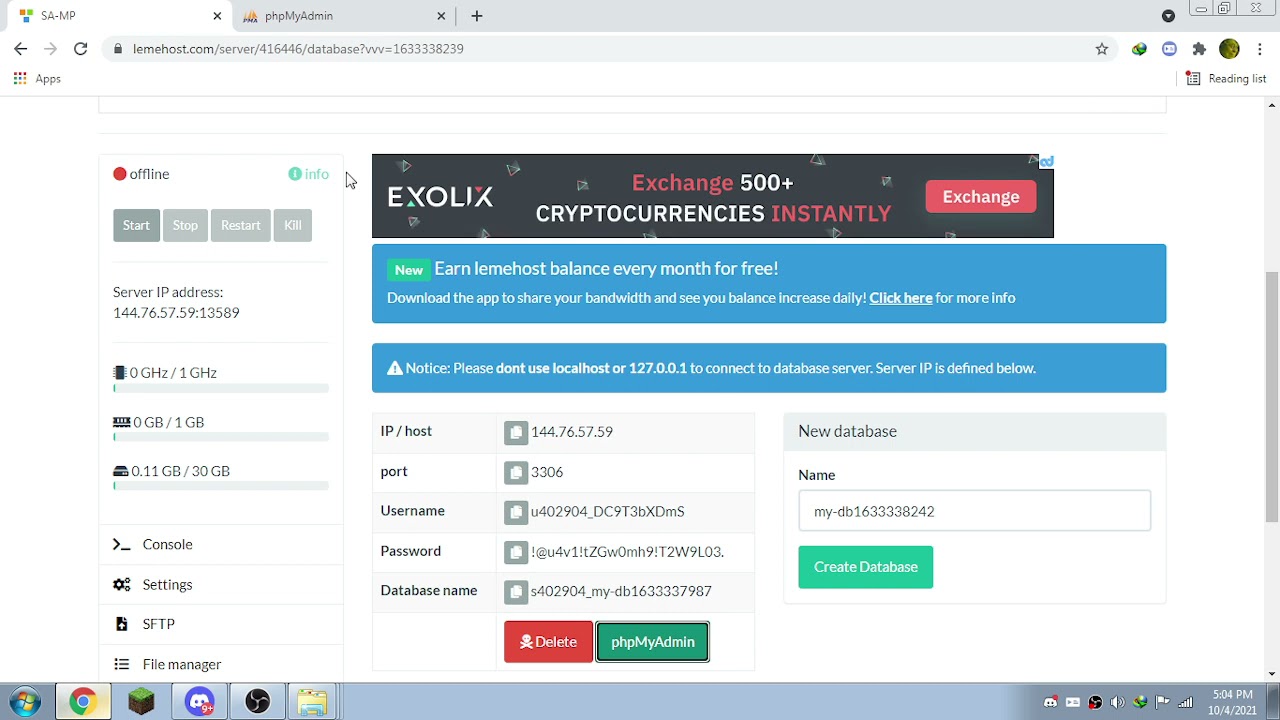The width and height of the screenshot is (1280, 720).
Task: Copy the Database name value icon
Action: click(x=516, y=592)
